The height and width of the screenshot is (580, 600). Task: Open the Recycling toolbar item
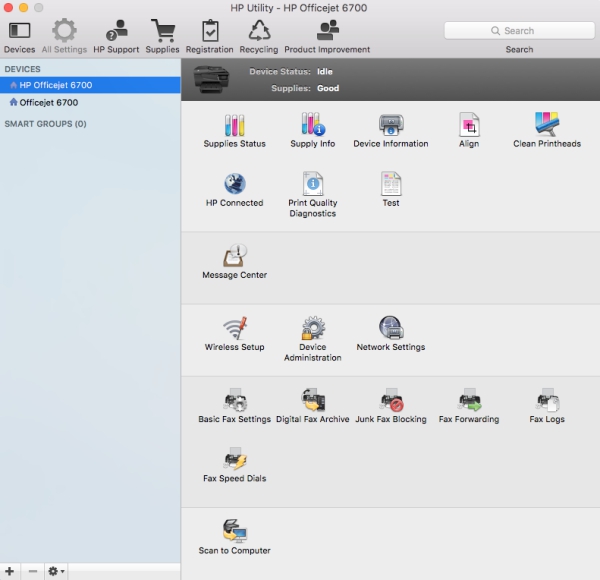(259, 37)
